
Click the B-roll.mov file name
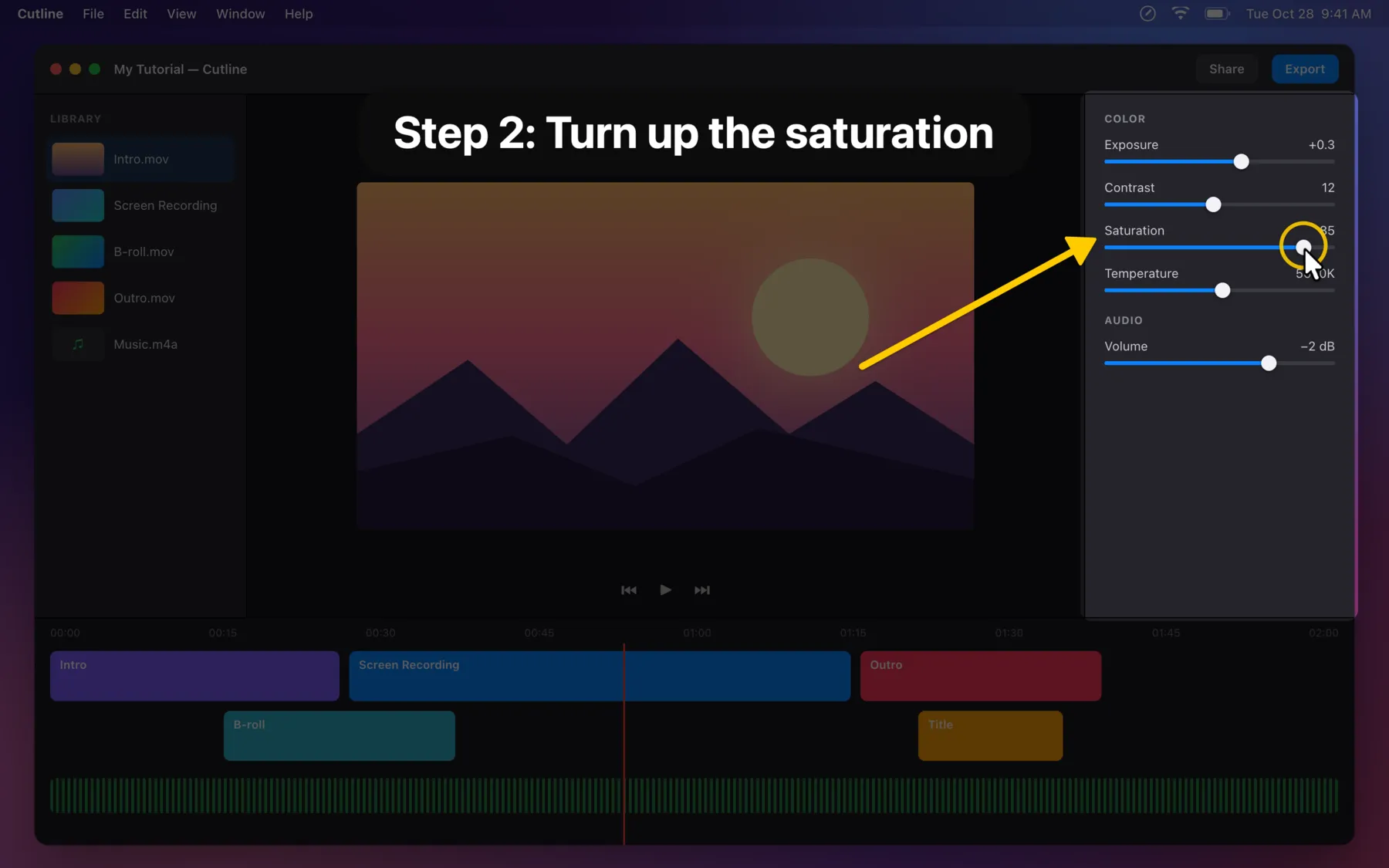click(144, 252)
